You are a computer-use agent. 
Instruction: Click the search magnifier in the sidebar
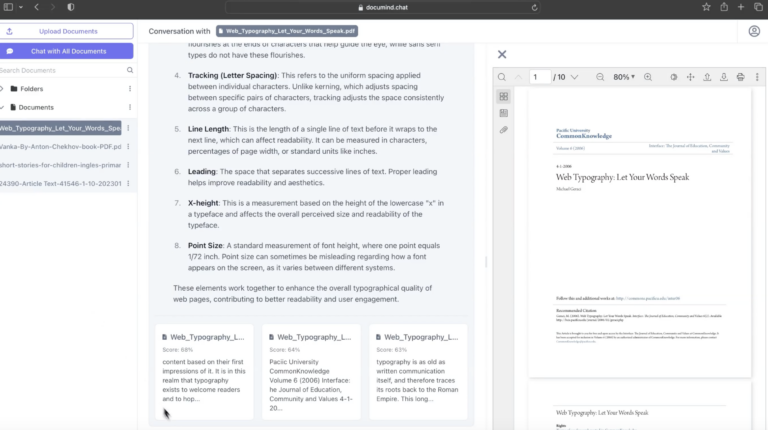pos(130,71)
